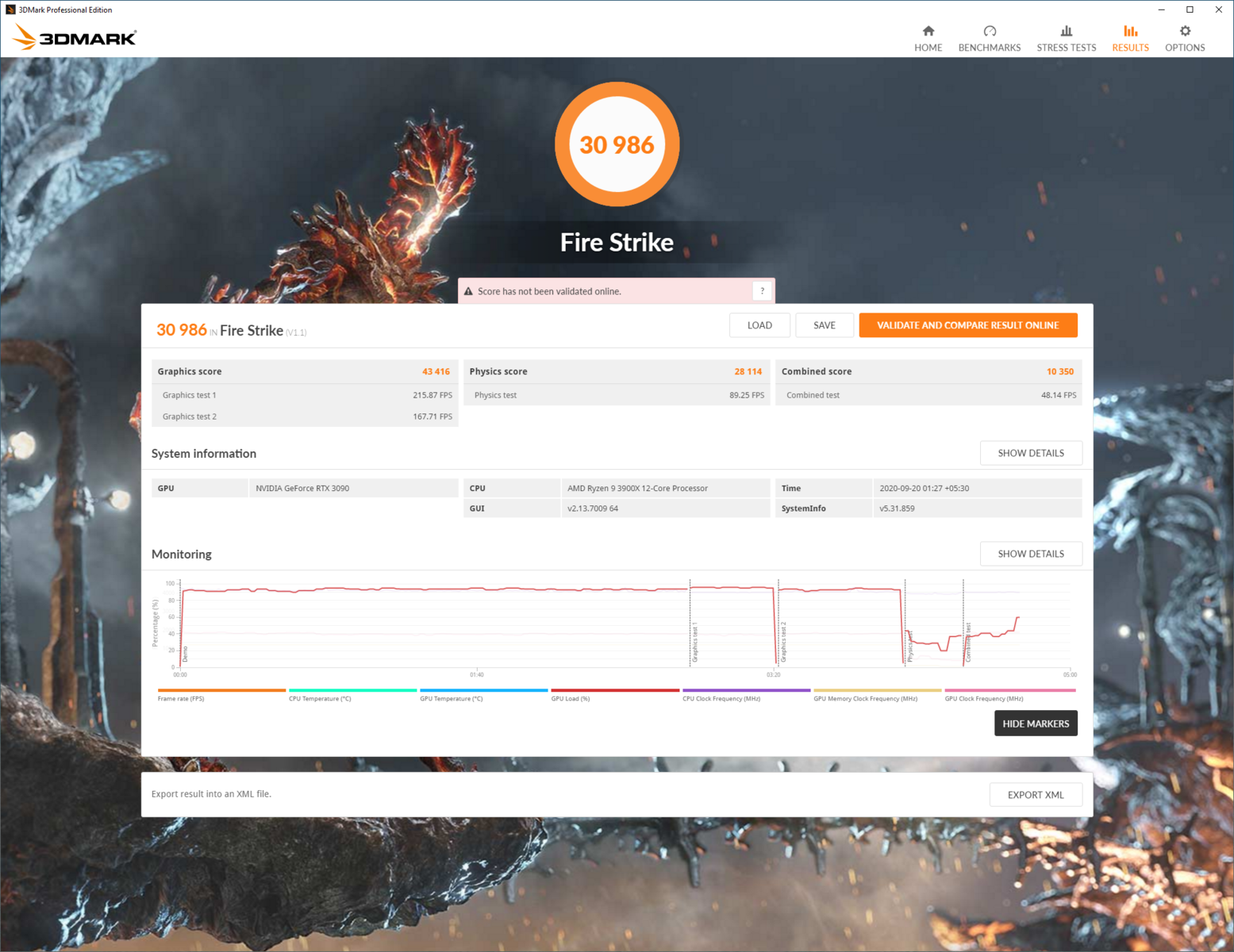Select the Combined test row
The image size is (1234, 952).
[x=928, y=395]
